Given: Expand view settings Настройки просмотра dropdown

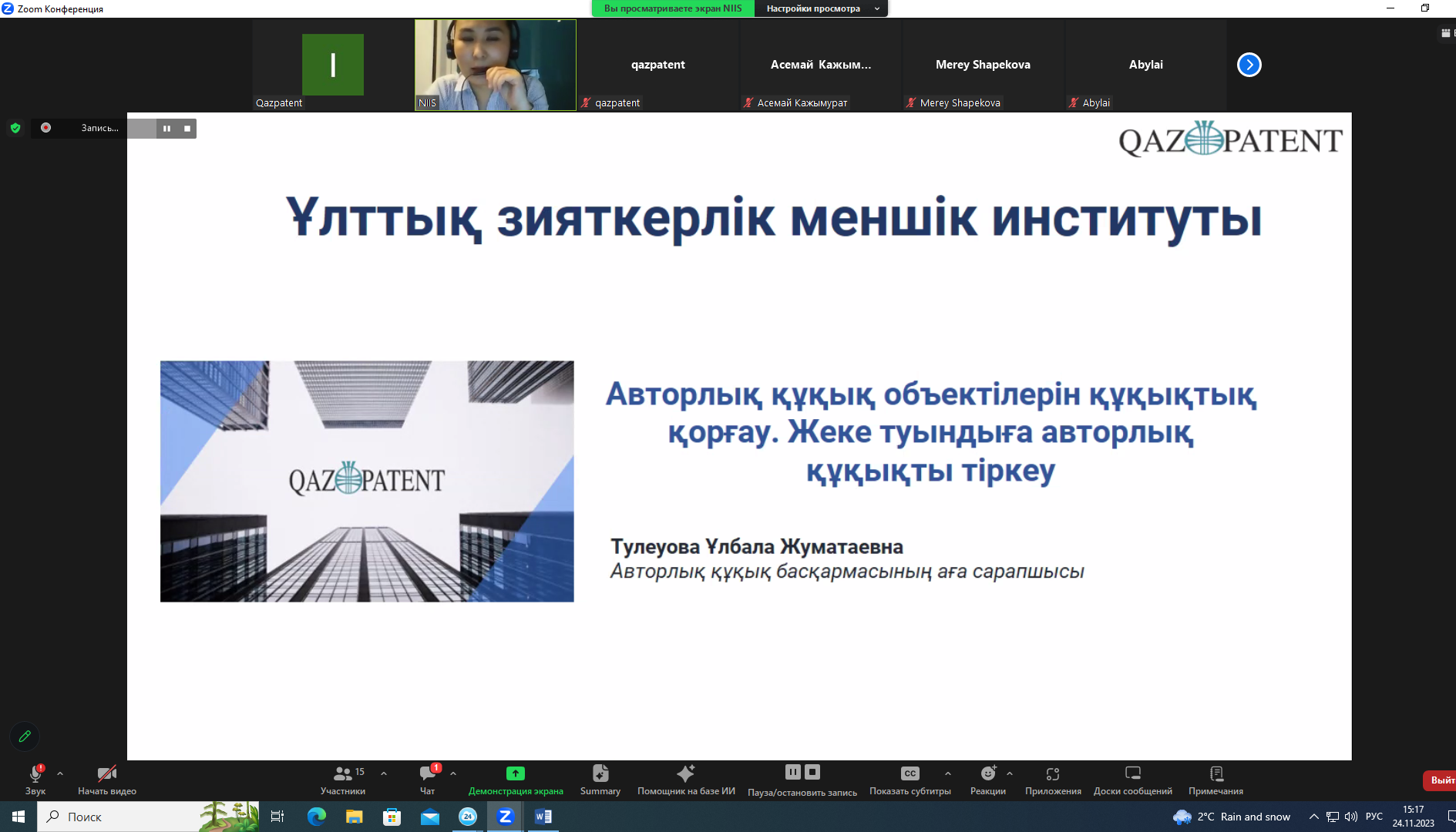Looking at the screenshot, I should 822,8.
